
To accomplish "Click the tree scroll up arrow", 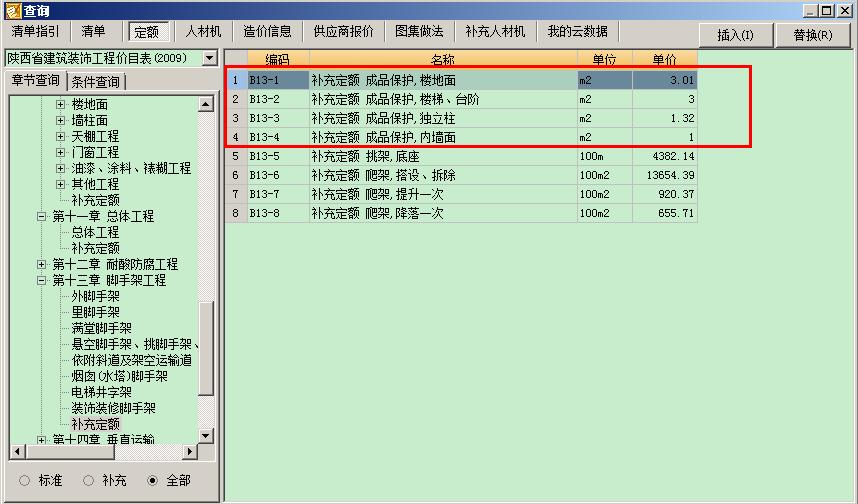I will pyautogui.click(x=206, y=103).
